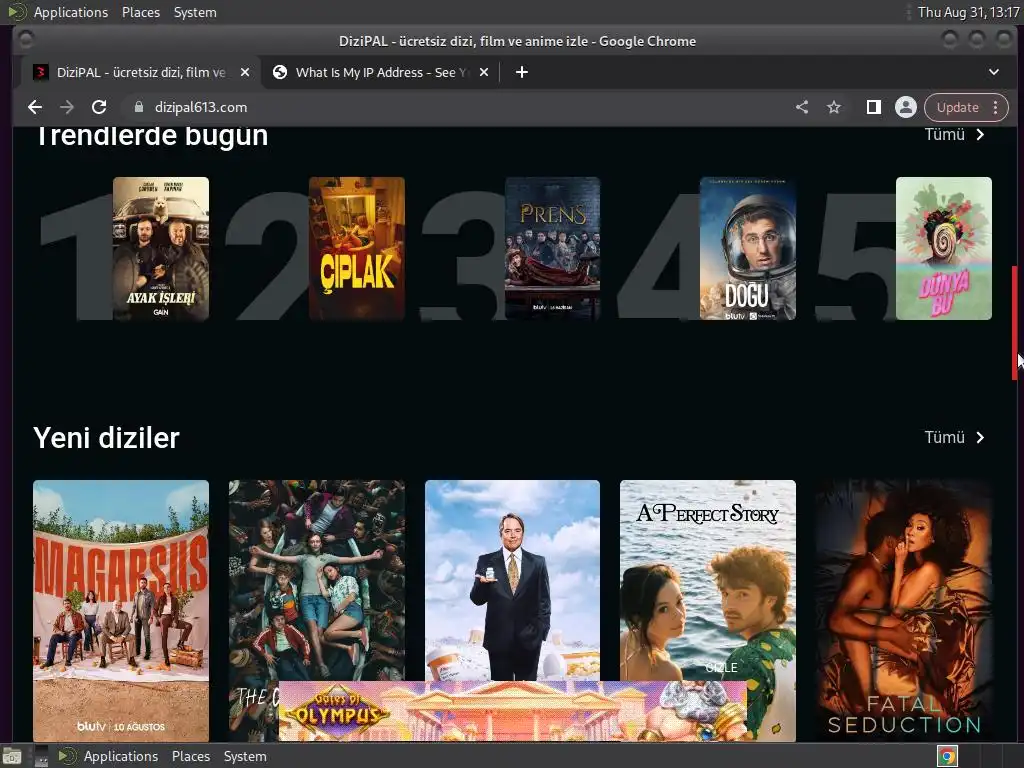Open the Fatal Seduction poster
The image size is (1024, 768).
(904, 611)
